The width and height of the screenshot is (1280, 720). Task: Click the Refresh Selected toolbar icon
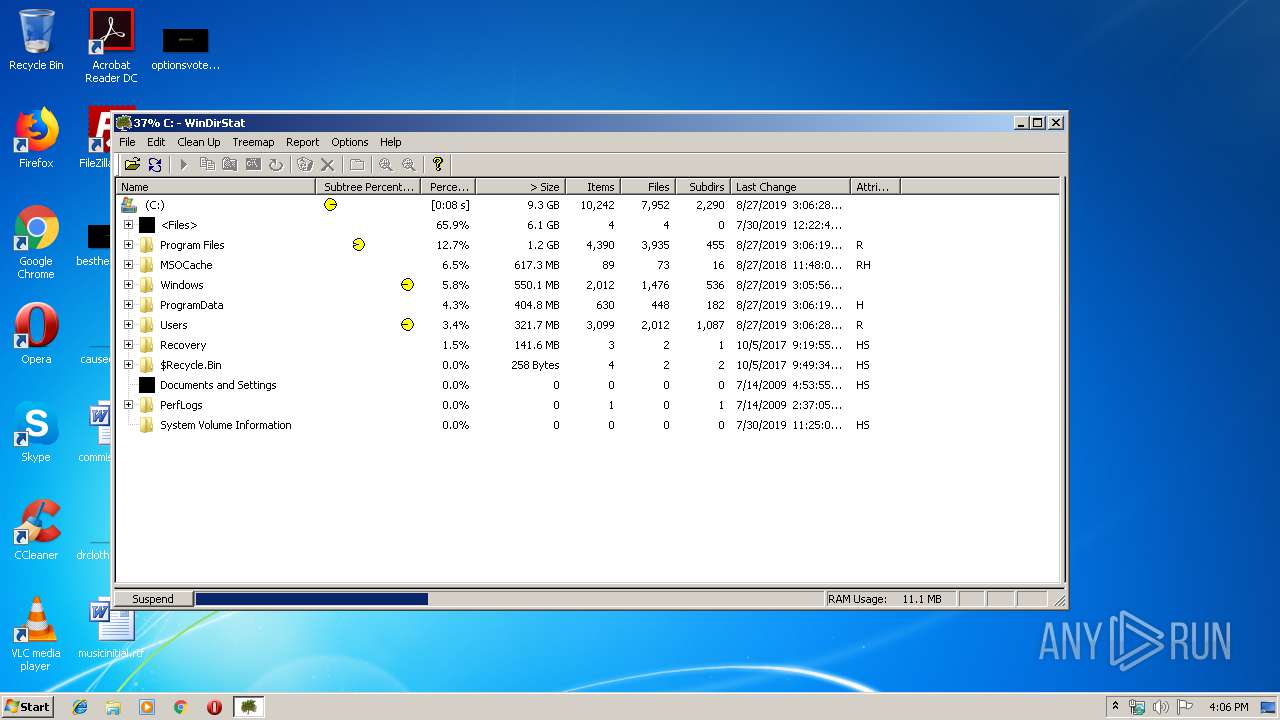(276, 164)
